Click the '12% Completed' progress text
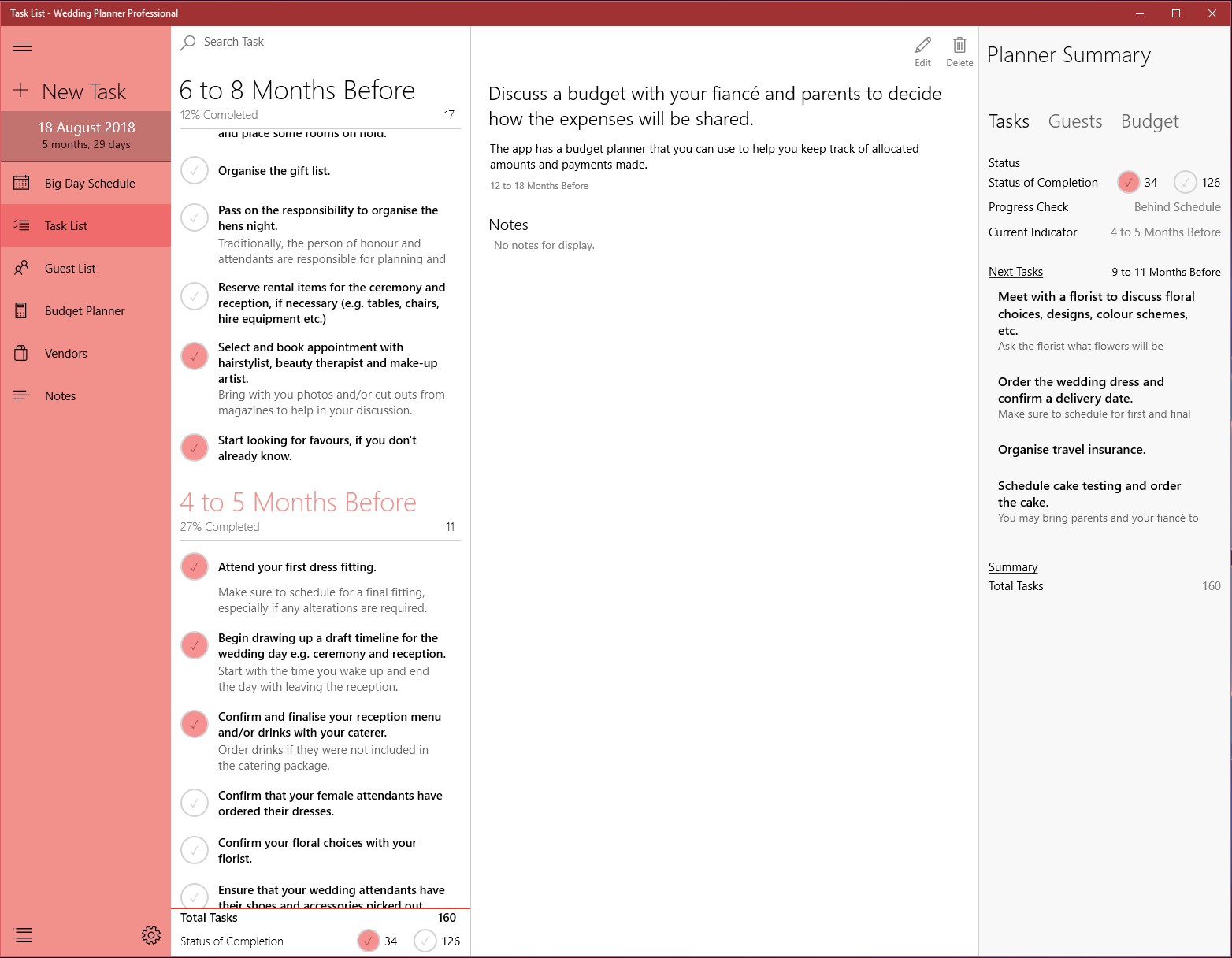The height and width of the screenshot is (958, 1232). pos(219,115)
